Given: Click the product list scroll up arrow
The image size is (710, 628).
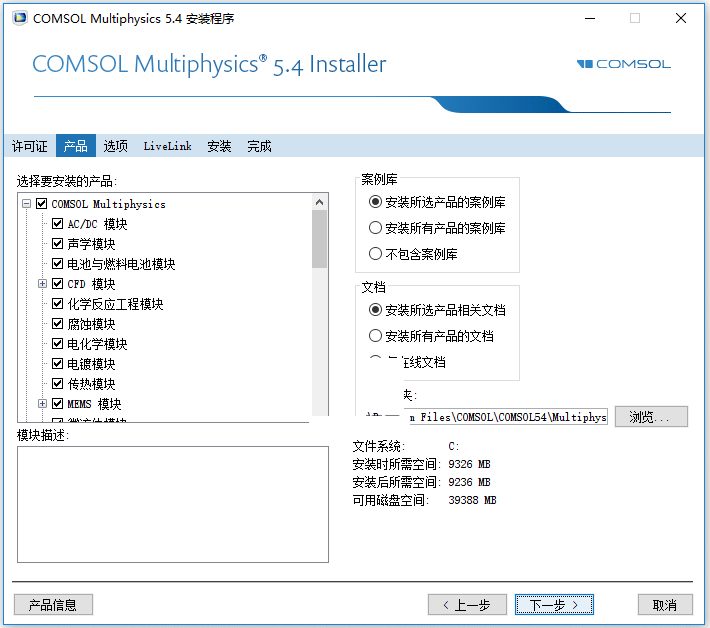Looking at the screenshot, I should pyautogui.click(x=320, y=202).
